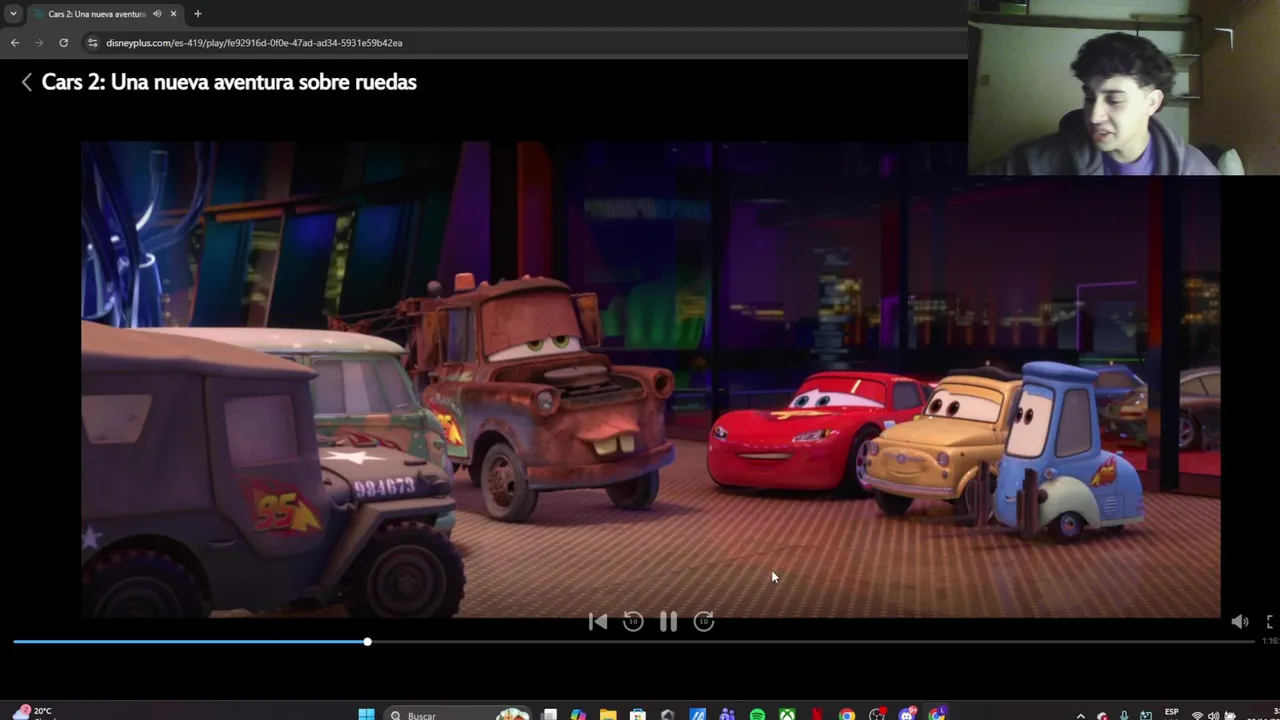Mute the tab via its speaker icon
Image resolution: width=1280 pixels, height=720 pixels.
click(x=157, y=14)
